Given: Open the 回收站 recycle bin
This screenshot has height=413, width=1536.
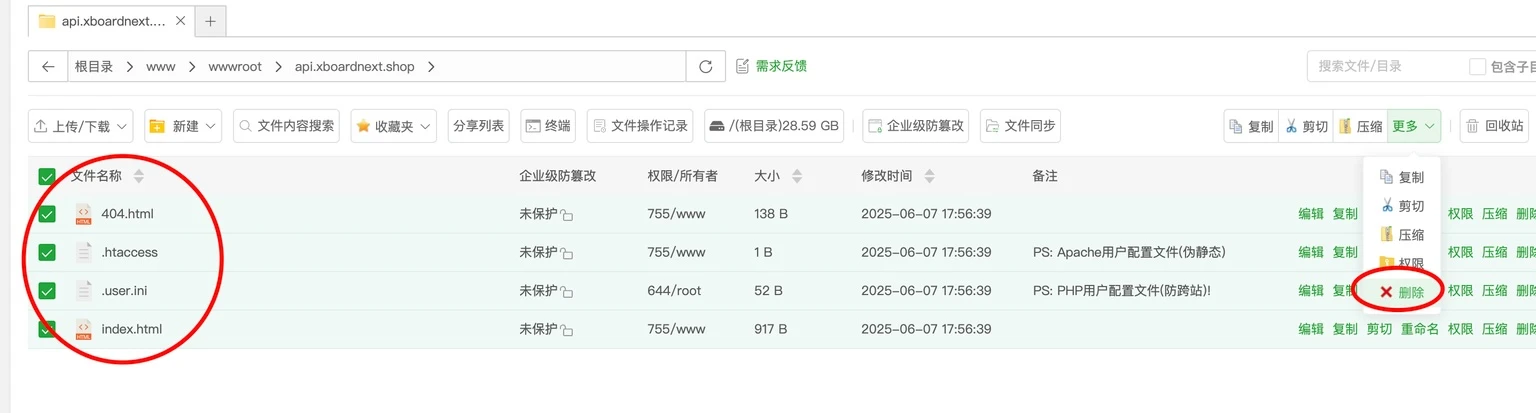Looking at the screenshot, I should [1495, 126].
